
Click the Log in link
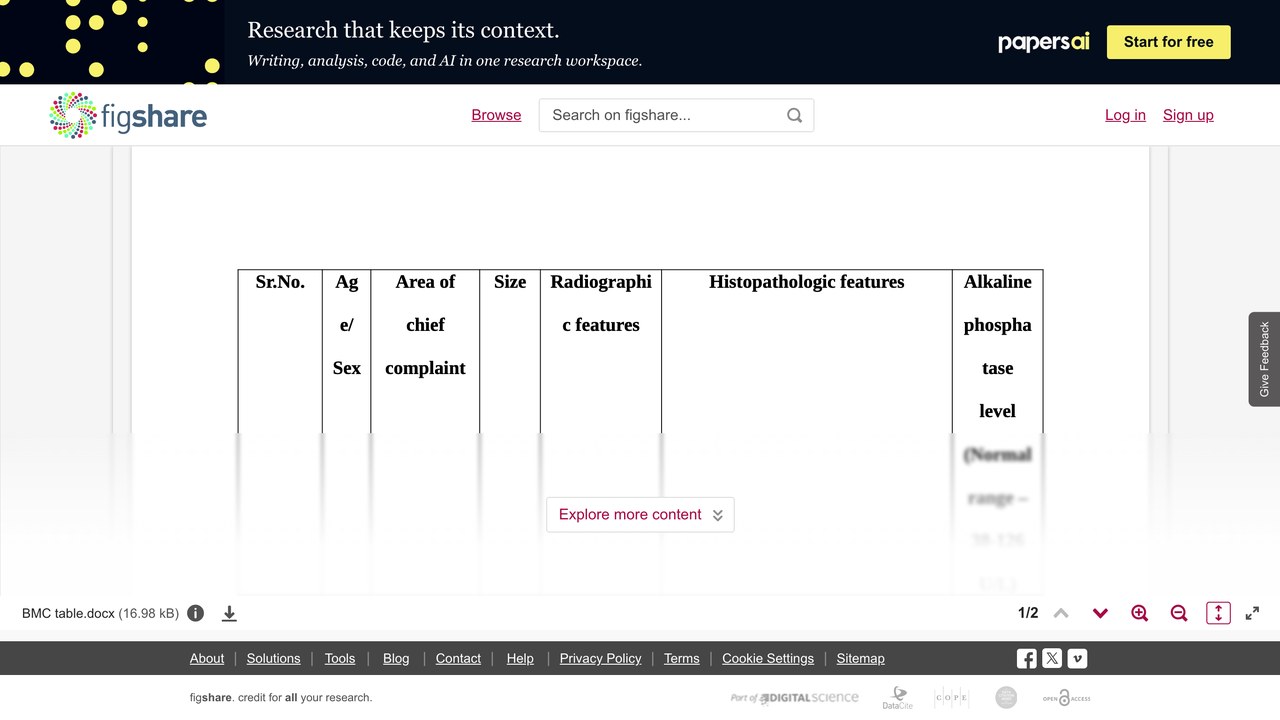point(1125,115)
